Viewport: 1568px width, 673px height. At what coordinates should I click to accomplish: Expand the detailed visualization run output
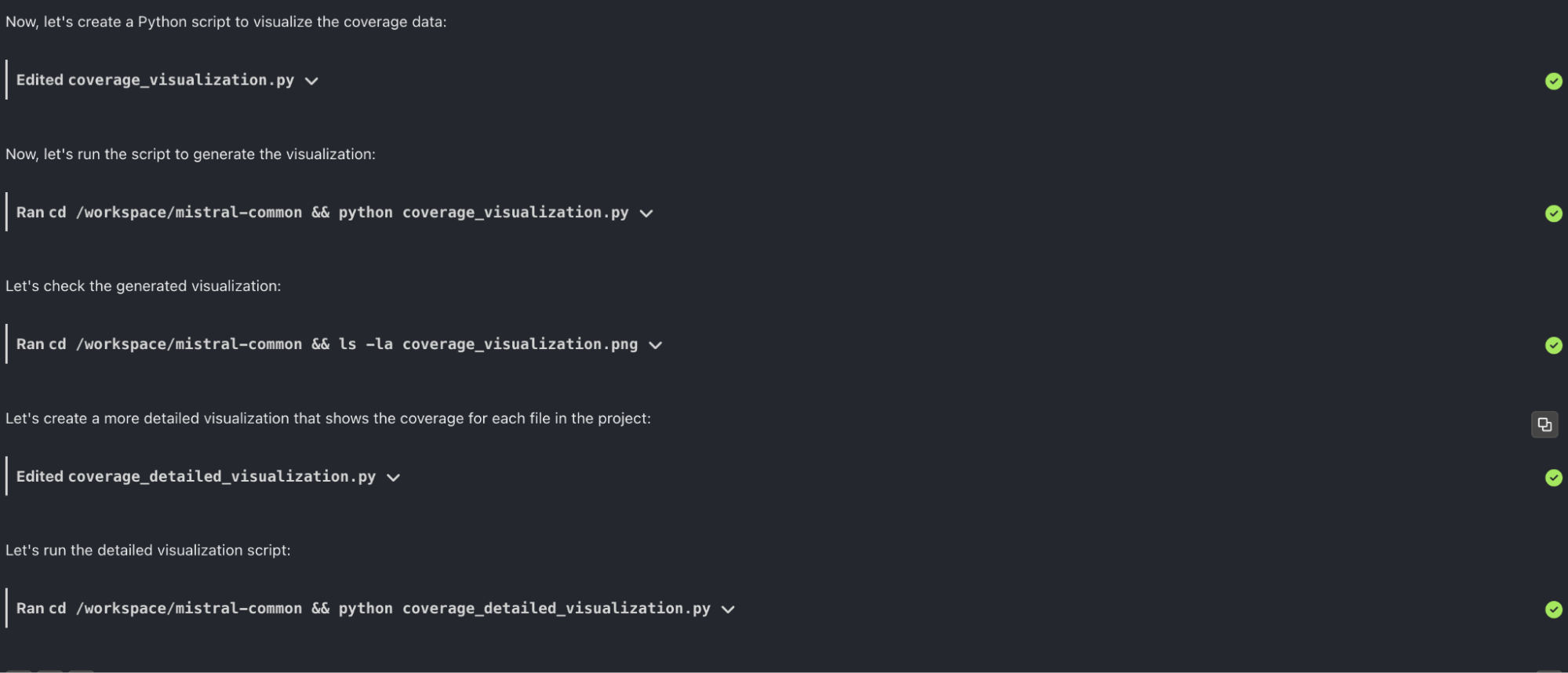click(x=728, y=609)
